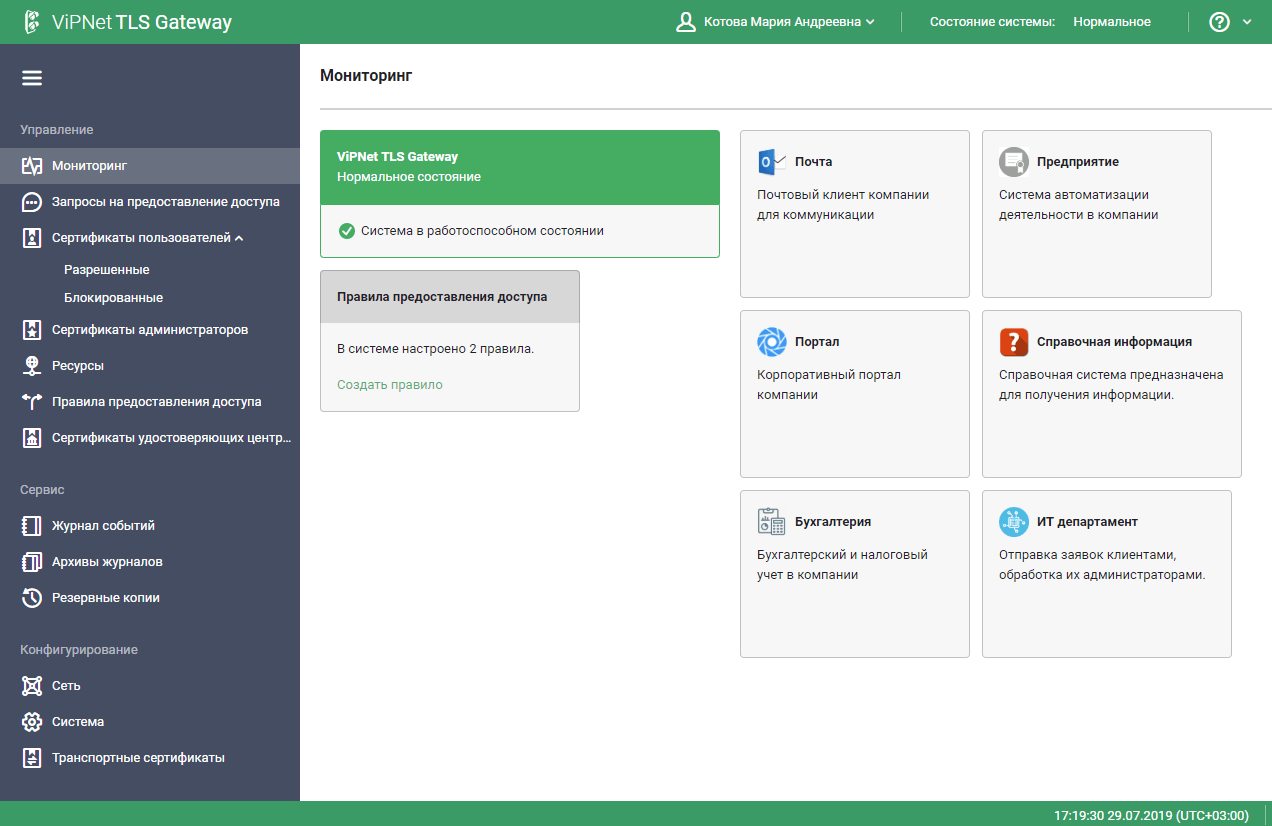Viewport: 1272px width, 826px height.
Task: Open Запросы на предоставление доступа
Action: 150,202
